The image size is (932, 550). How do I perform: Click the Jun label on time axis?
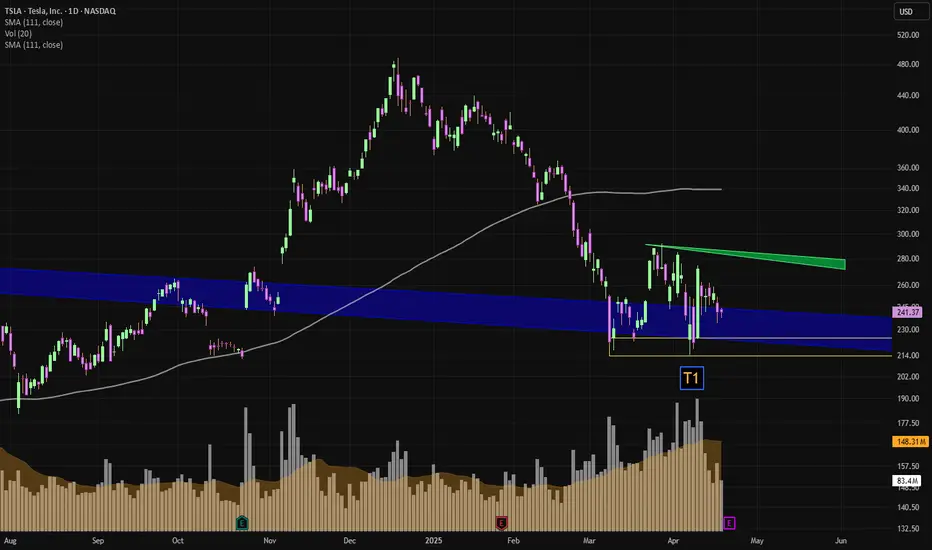(x=840, y=540)
